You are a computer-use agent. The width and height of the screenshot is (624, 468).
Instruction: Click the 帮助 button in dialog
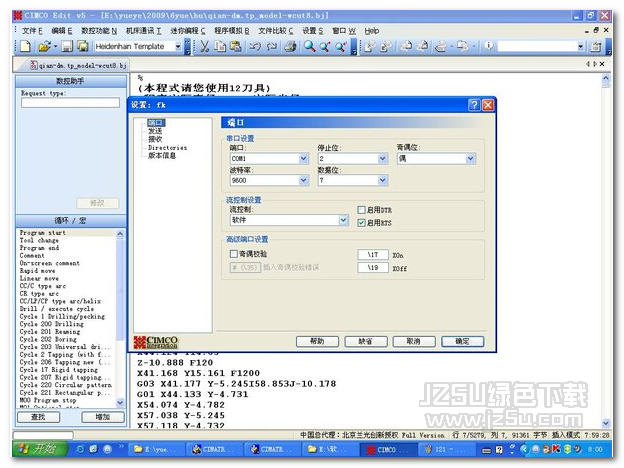317,341
